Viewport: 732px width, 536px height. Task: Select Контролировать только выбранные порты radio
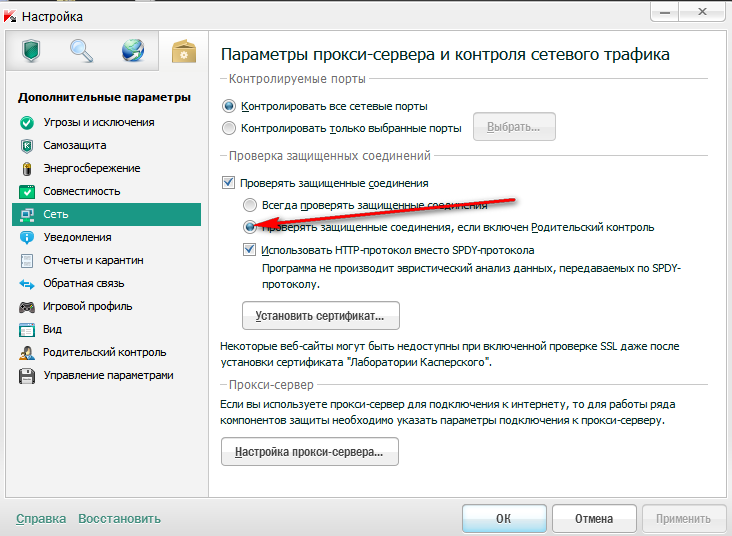229,128
